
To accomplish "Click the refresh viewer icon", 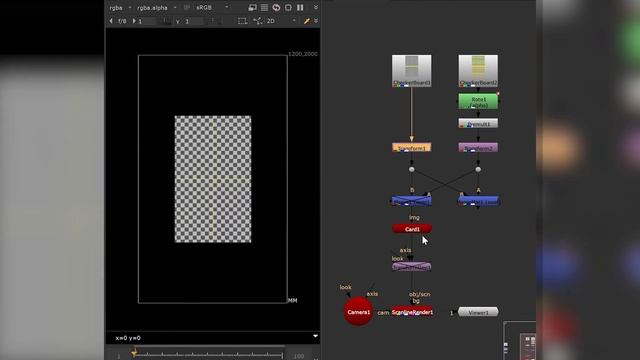I will pyautogui.click(x=276, y=7).
